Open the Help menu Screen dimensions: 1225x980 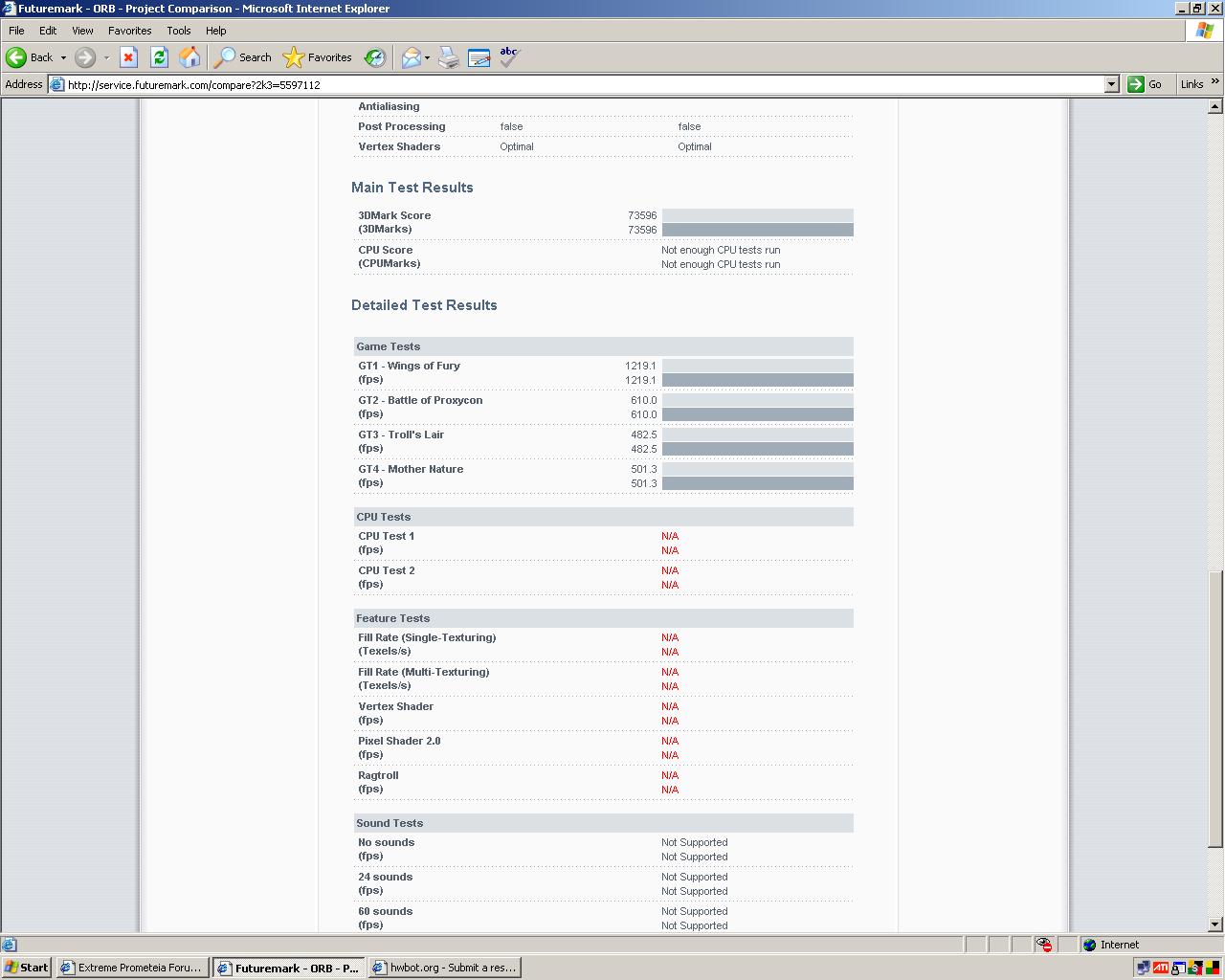coord(216,31)
